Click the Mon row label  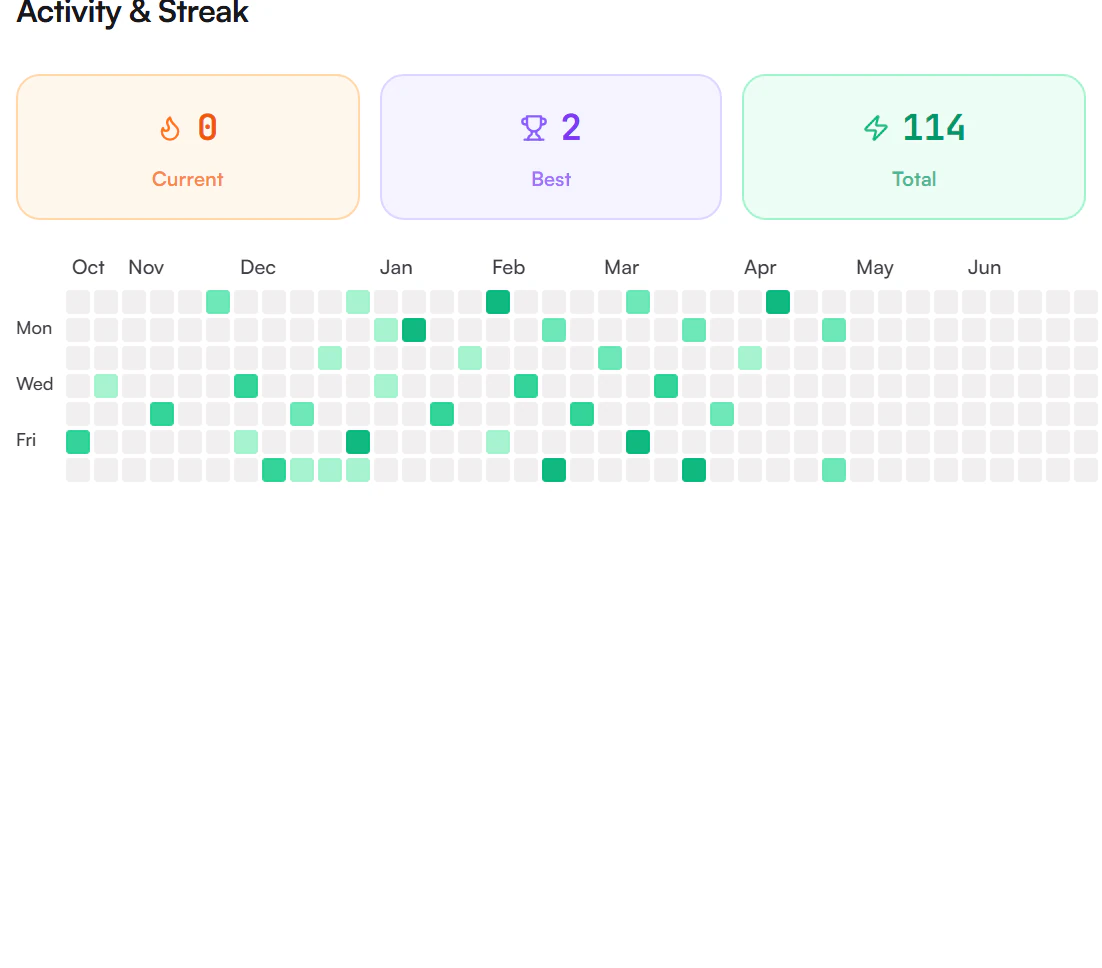(x=34, y=328)
